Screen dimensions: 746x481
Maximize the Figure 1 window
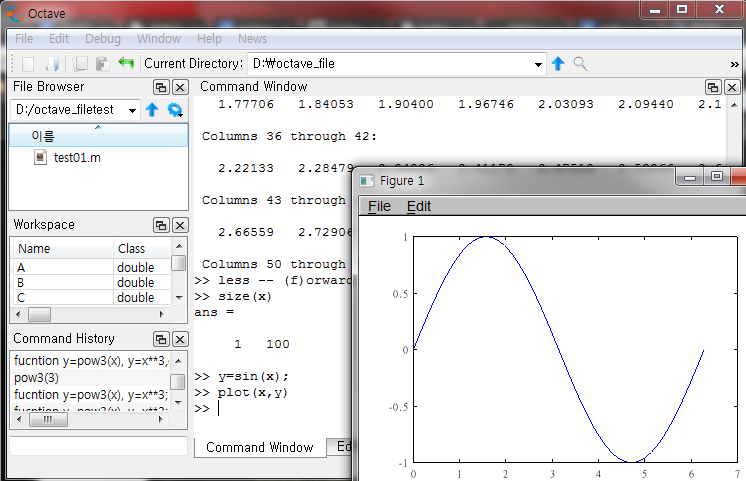click(x=717, y=177)
